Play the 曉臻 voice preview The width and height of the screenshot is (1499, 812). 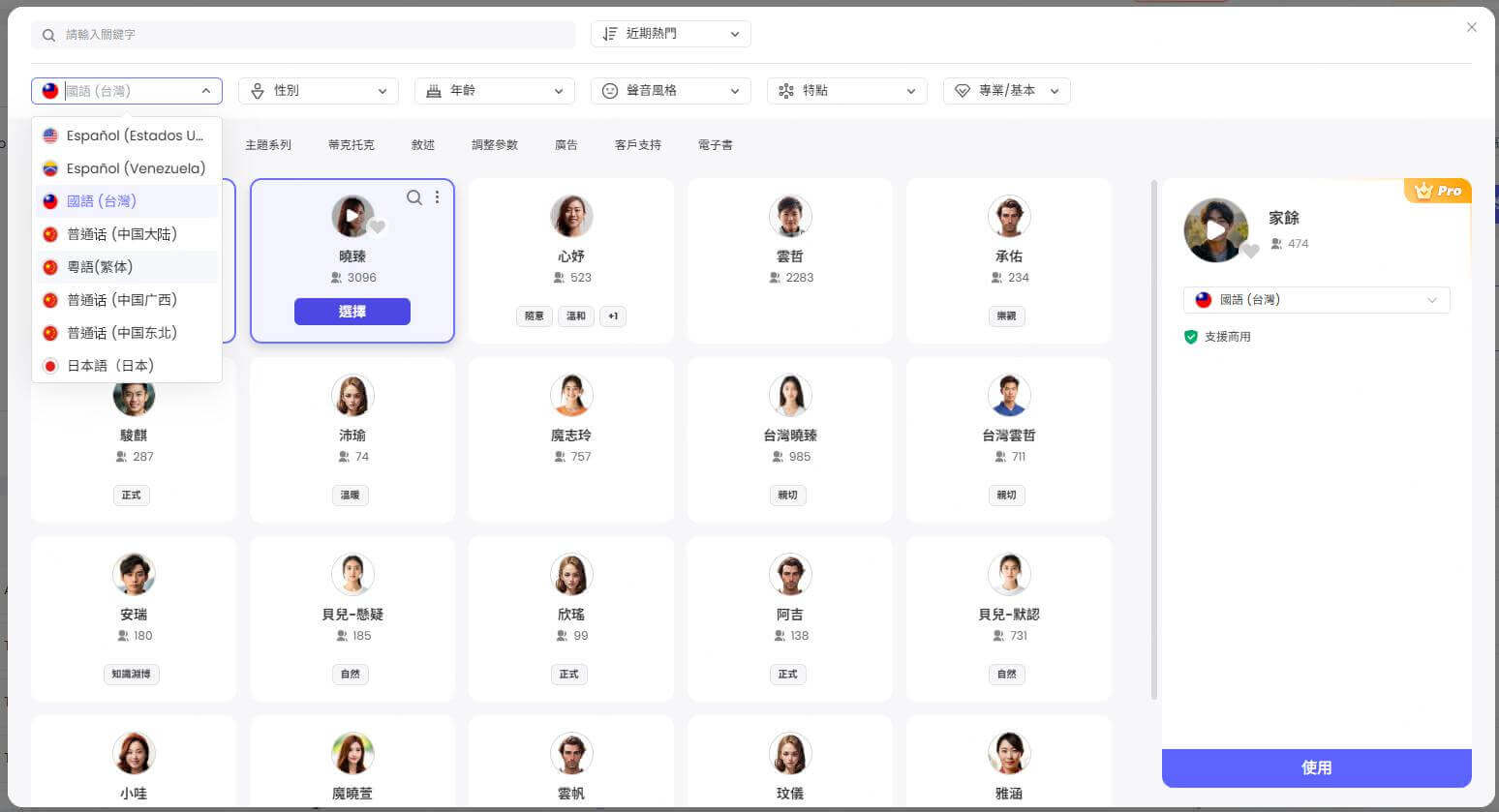pyautogui.click(x=352, y=215)
